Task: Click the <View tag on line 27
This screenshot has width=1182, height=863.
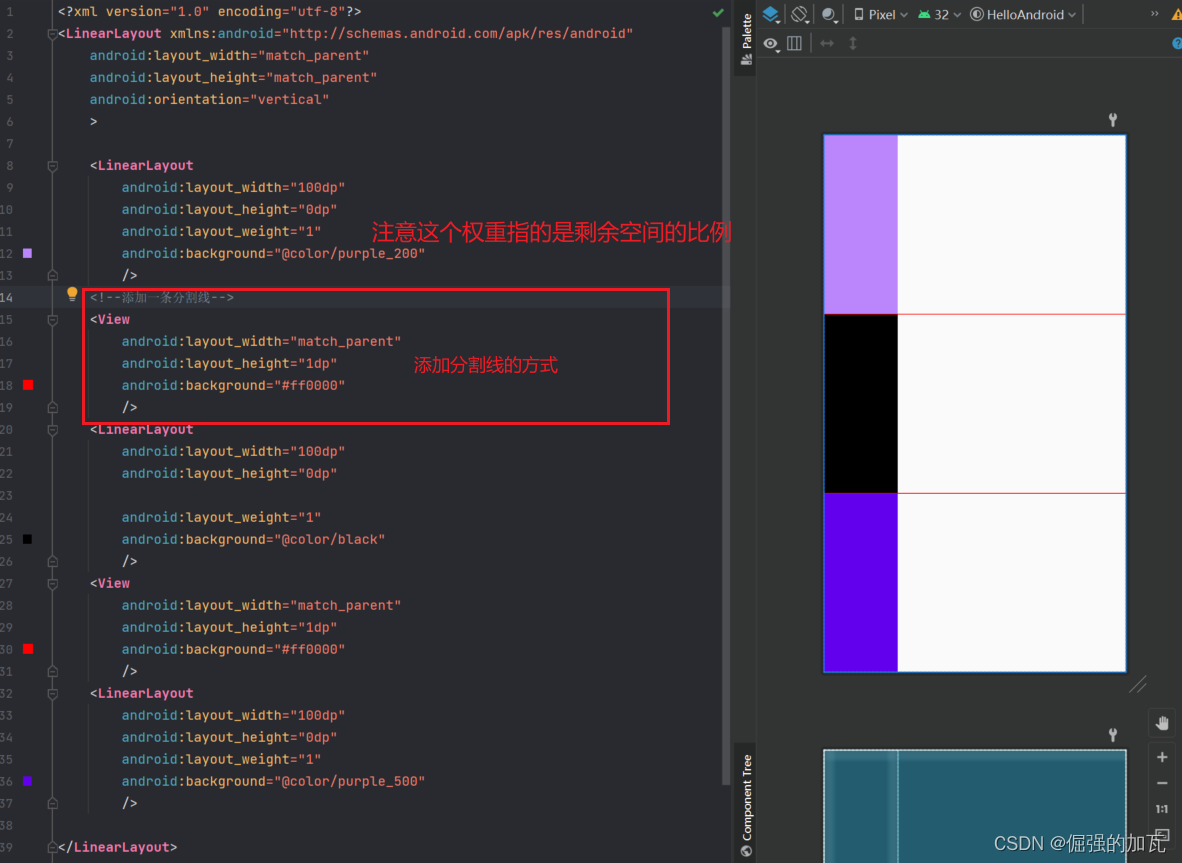Action: tap(110, 583)
